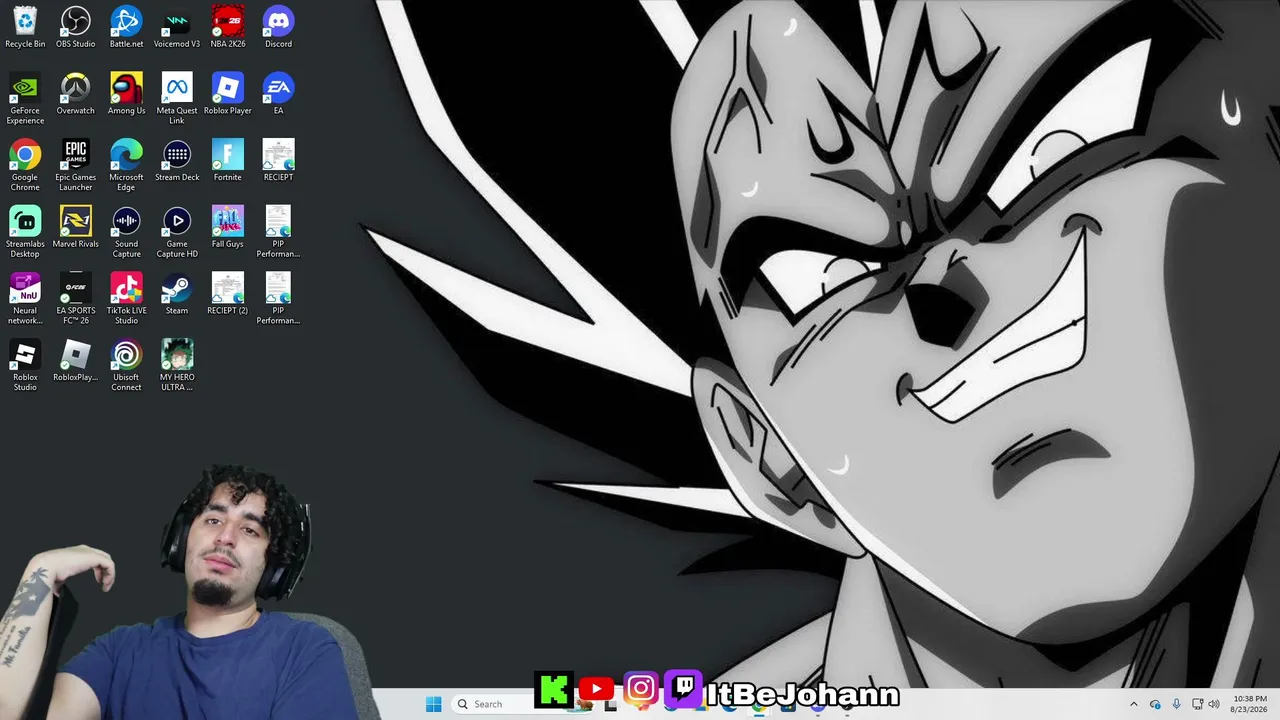This screenshot has height=720, width=1280.
Task: Launch OBS Studio from the desktop
Action: (76, 27)
